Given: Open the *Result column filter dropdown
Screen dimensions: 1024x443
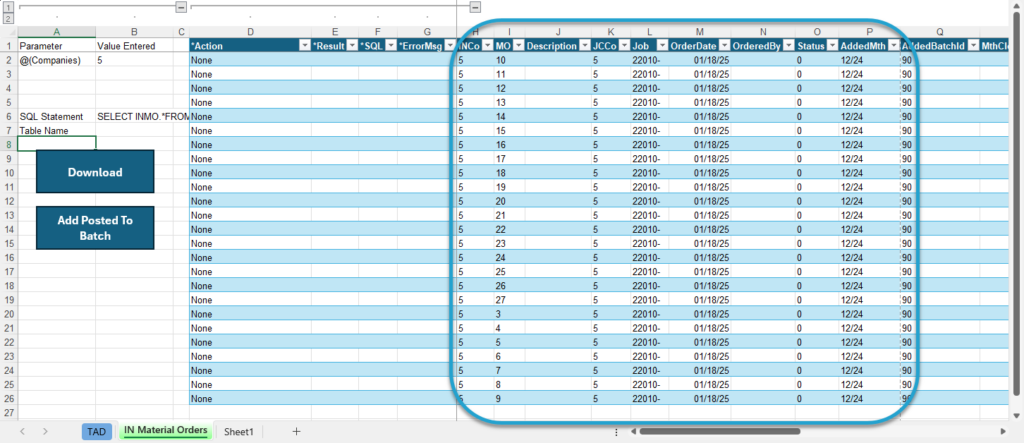Looking at the screenshot, I should [x=351, y=46].
